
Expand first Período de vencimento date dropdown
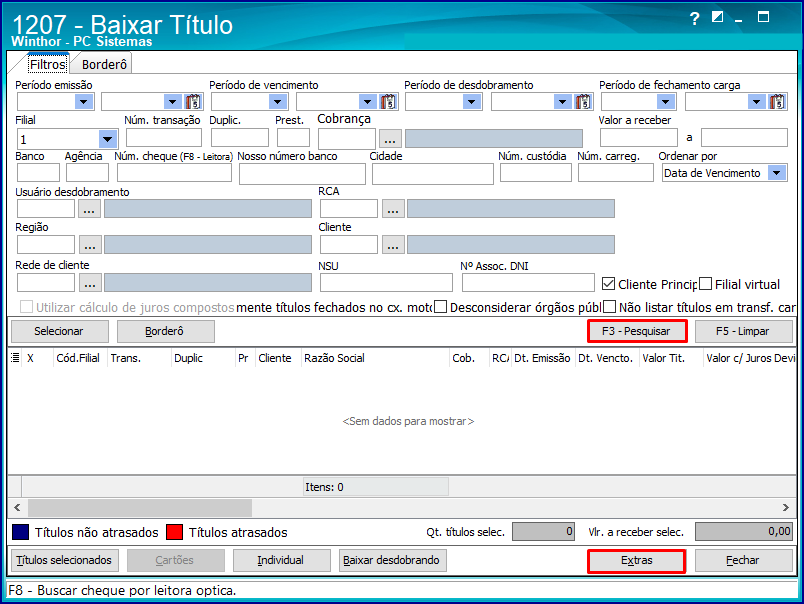[x=278, y=102]
